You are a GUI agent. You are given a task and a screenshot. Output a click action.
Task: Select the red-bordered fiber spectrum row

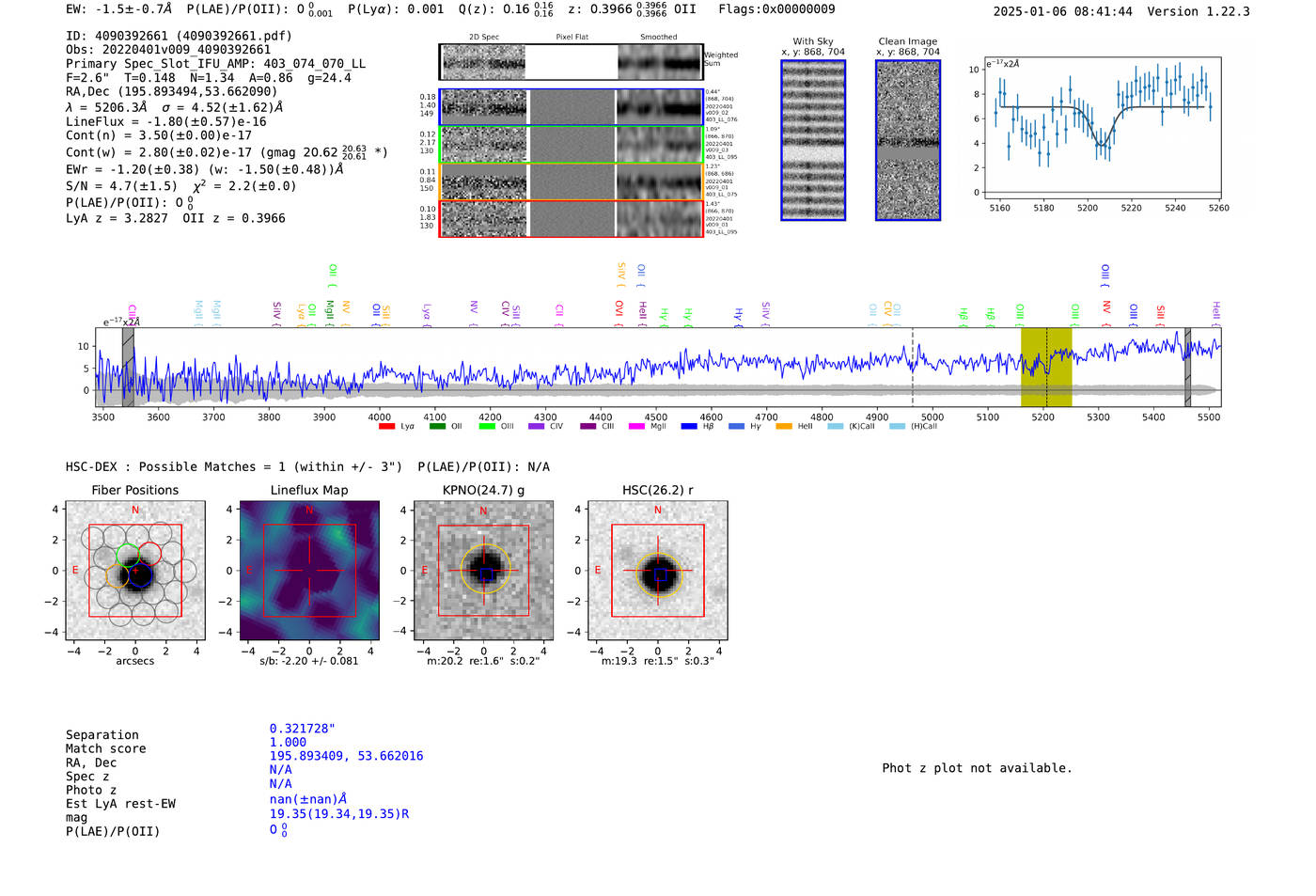point(572,218)
